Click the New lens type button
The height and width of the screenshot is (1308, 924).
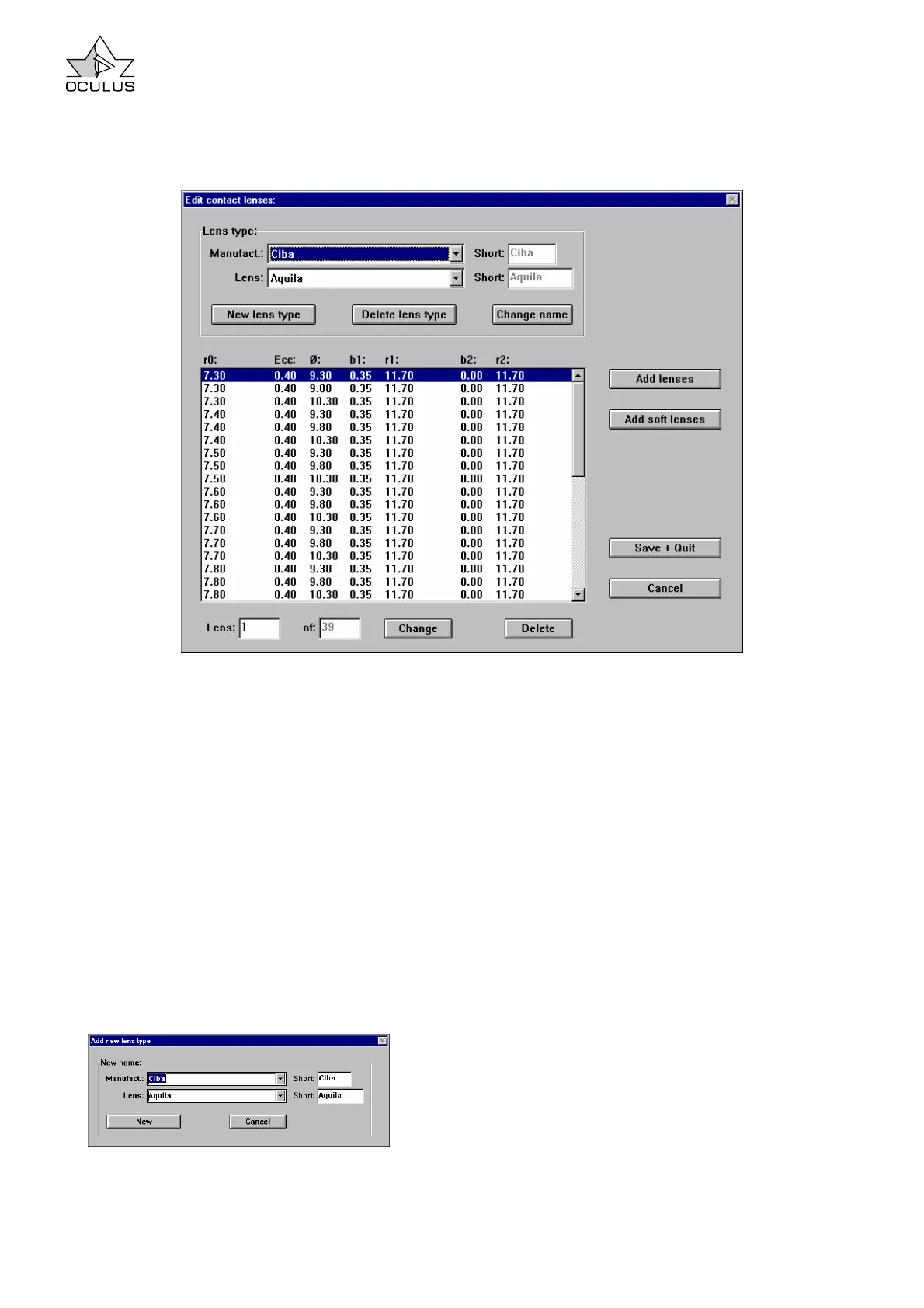(263, 315)
